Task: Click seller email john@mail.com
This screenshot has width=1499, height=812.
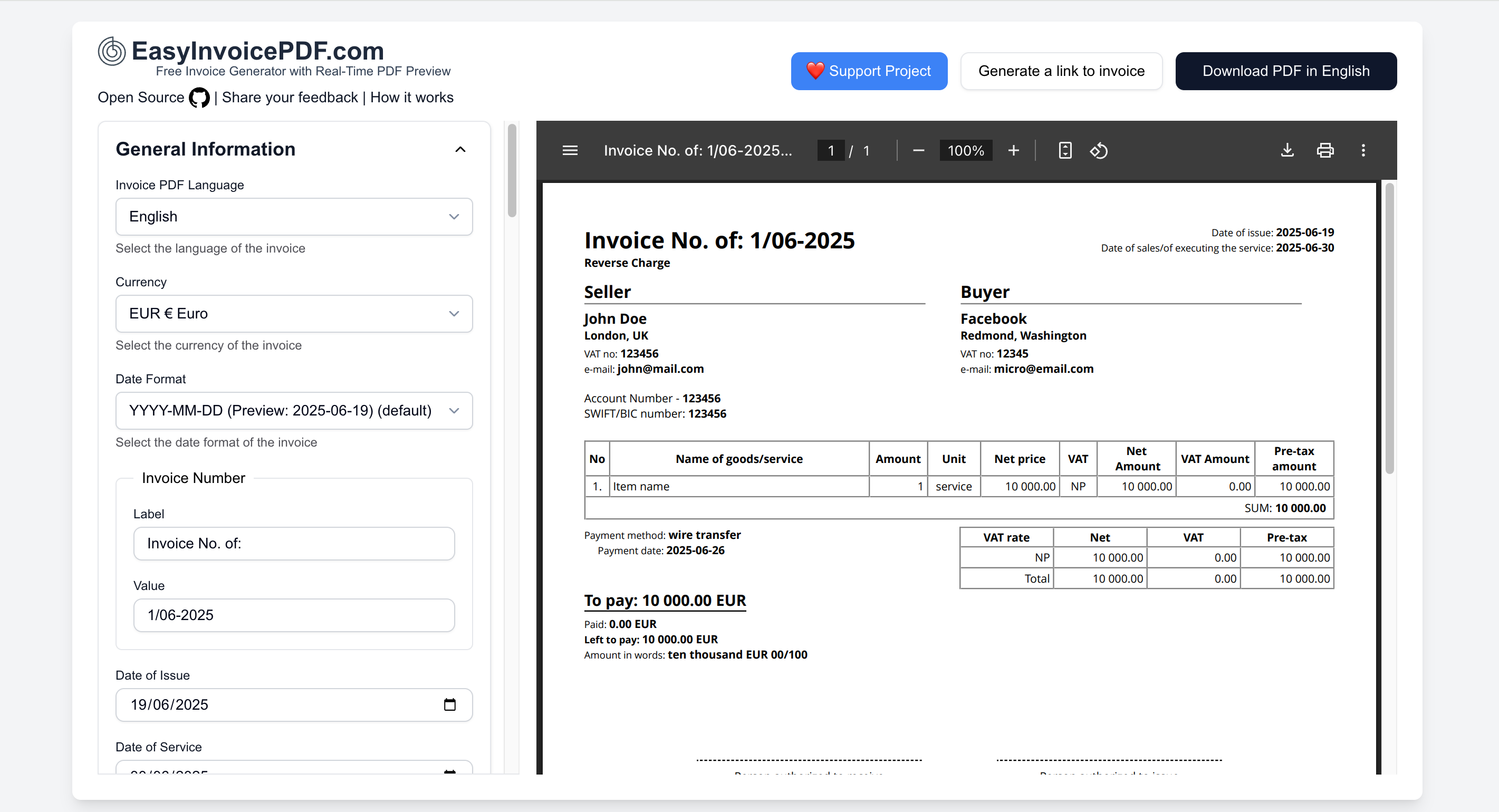Action: click(x=660, y=369)
